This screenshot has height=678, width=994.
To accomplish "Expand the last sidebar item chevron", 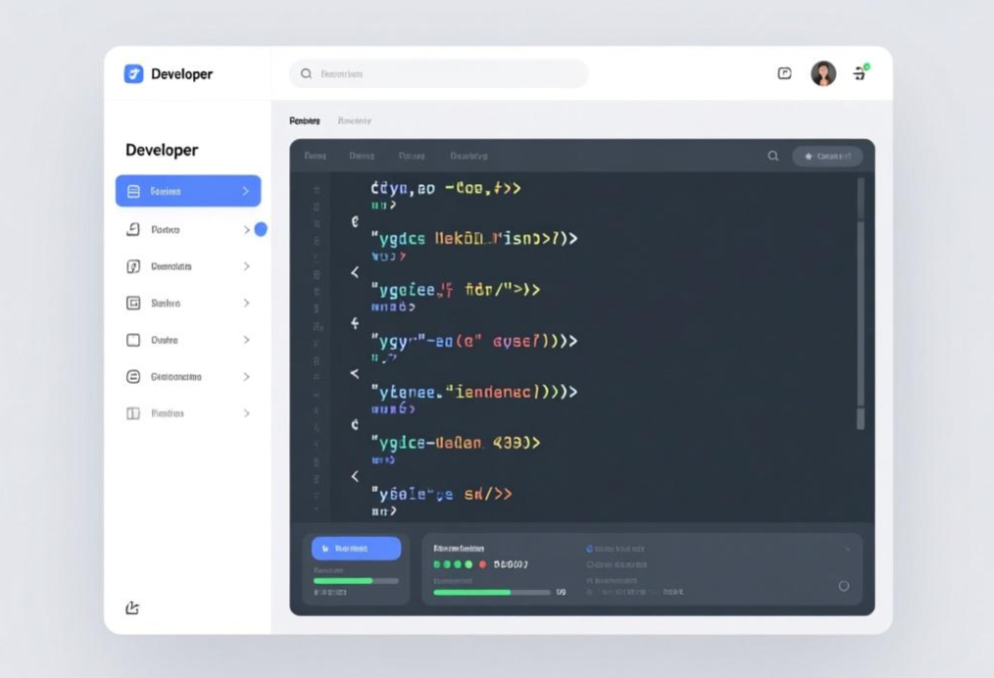I will [246, 413].
